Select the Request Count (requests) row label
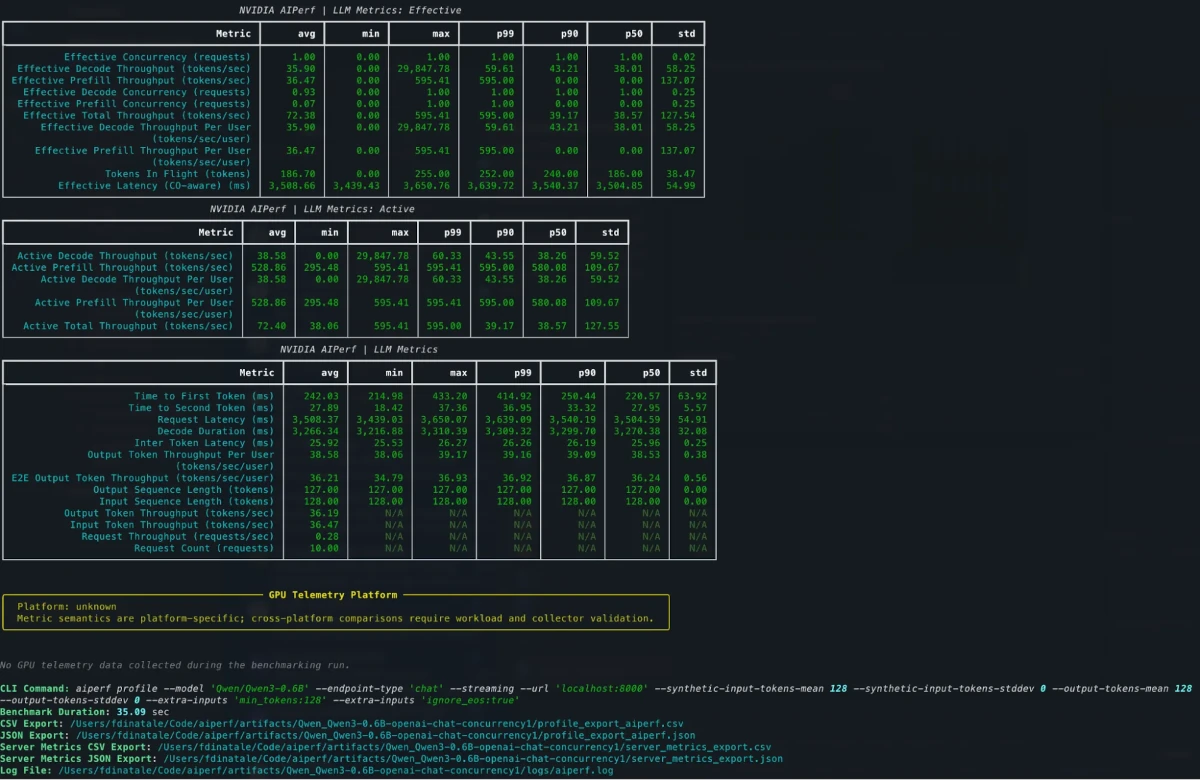 pos(204,549)
